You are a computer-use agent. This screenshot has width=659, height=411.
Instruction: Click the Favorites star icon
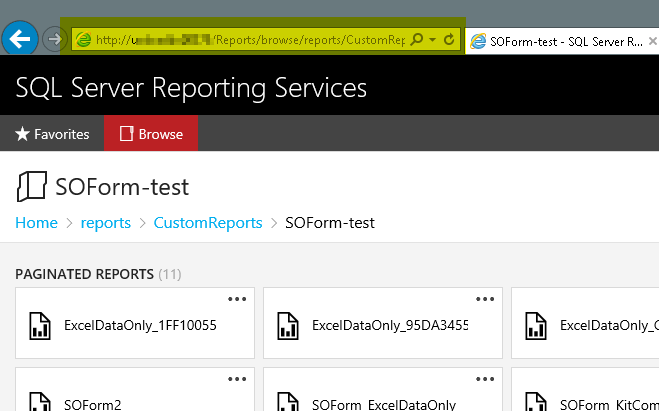22,134
